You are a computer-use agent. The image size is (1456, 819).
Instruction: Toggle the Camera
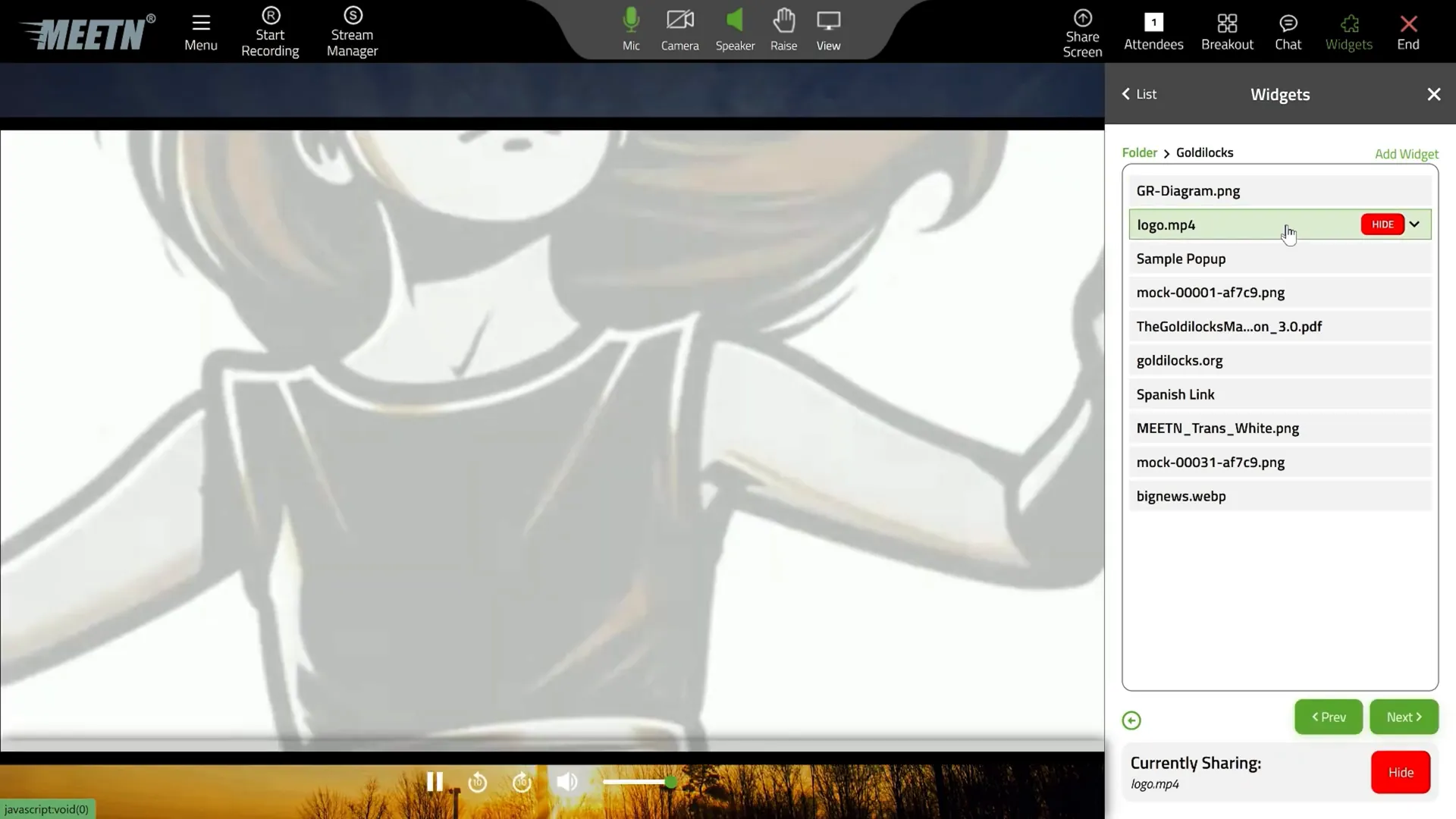679,30
